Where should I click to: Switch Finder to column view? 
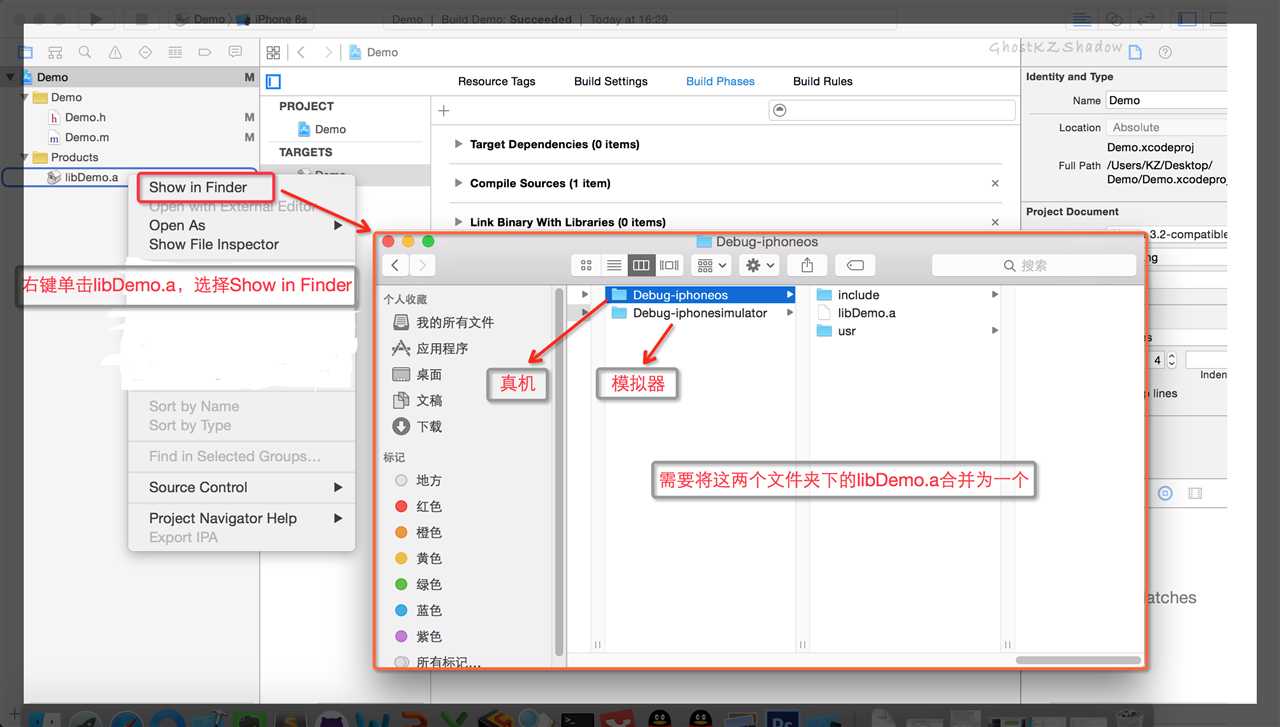point(641,265)
